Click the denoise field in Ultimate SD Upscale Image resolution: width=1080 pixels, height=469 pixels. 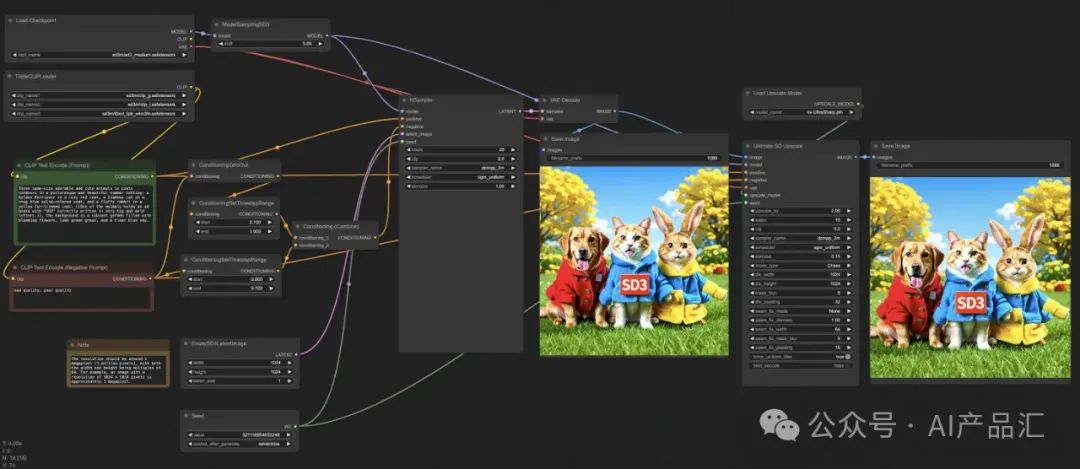point(801,256)
